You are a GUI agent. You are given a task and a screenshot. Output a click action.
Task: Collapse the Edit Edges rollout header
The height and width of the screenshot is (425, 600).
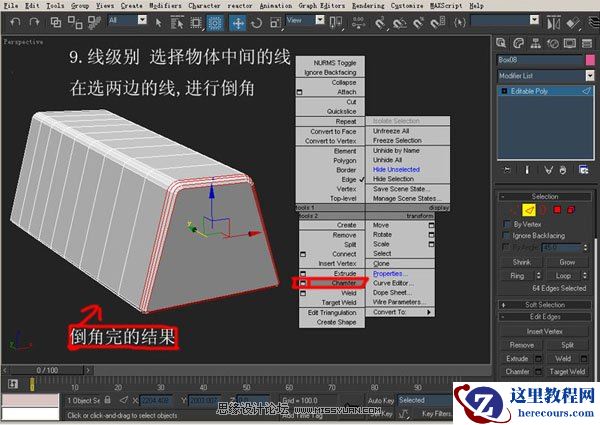[545, 316]
